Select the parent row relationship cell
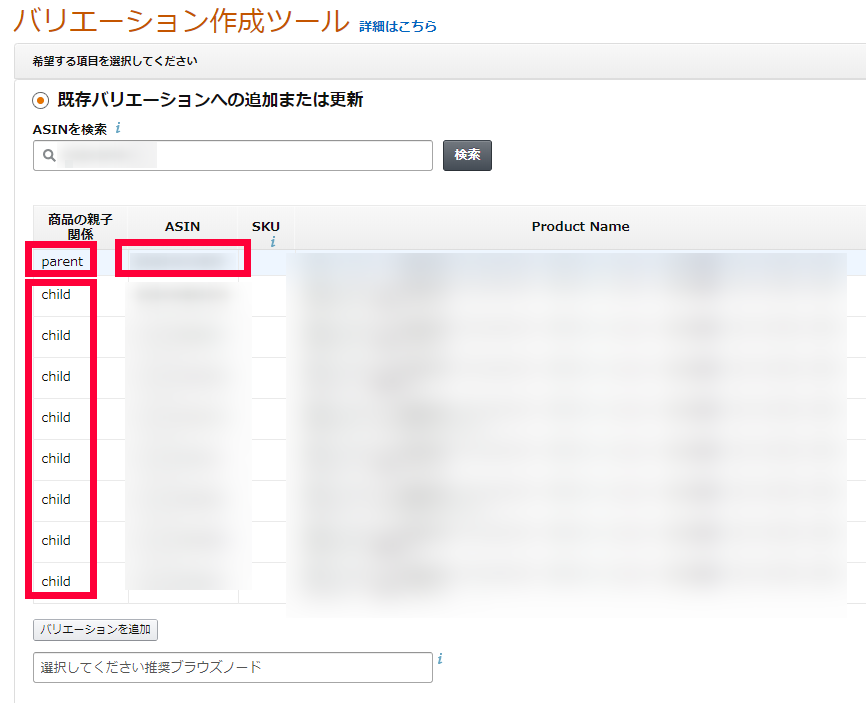This screenshot has width=866, height=703. 62,261
